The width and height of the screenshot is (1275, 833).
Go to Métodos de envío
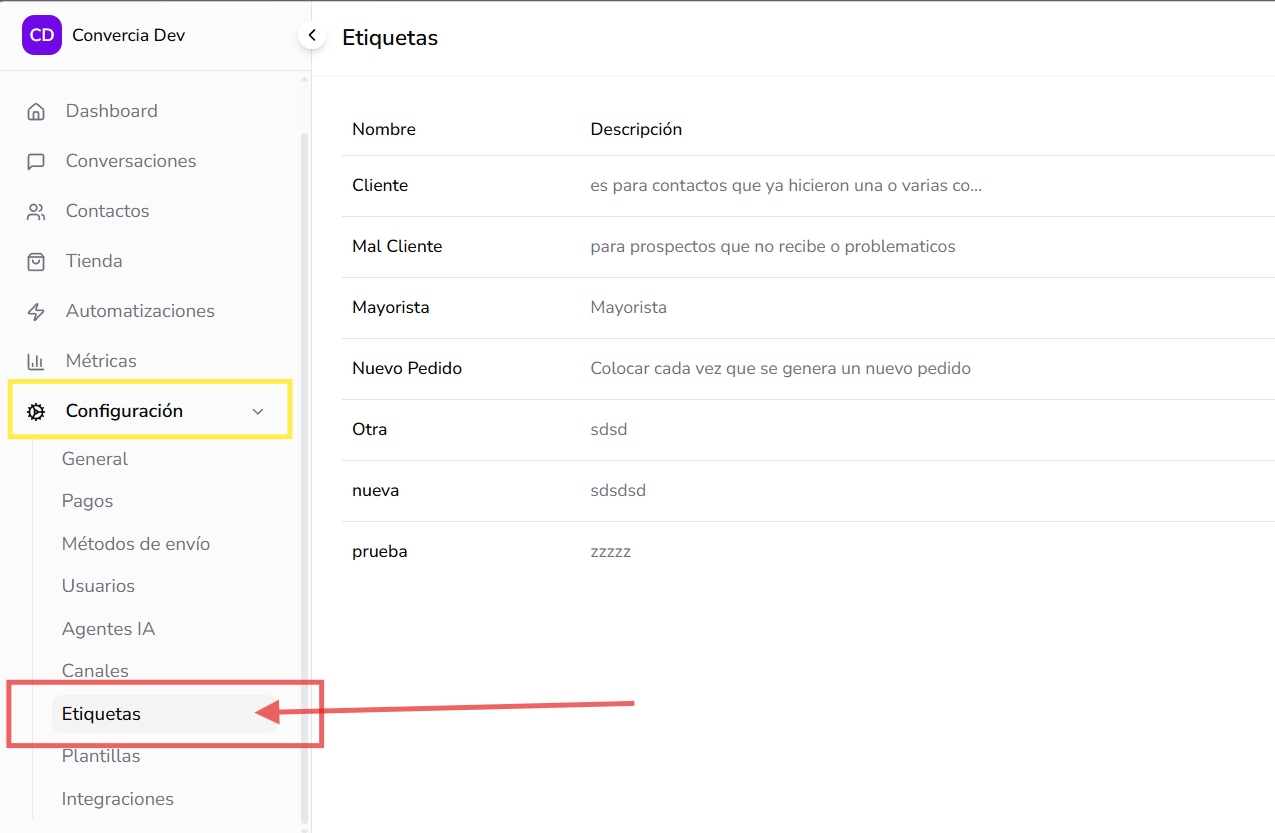click(x=136, y=544)
